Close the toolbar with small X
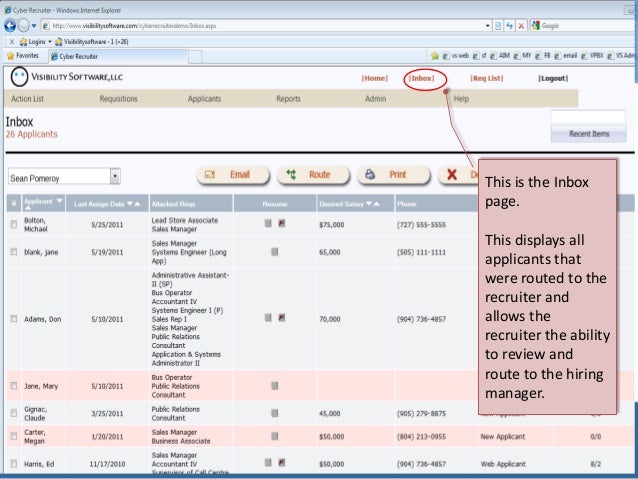The height and width of the screenshot is (479, 638). coord(11,42)
